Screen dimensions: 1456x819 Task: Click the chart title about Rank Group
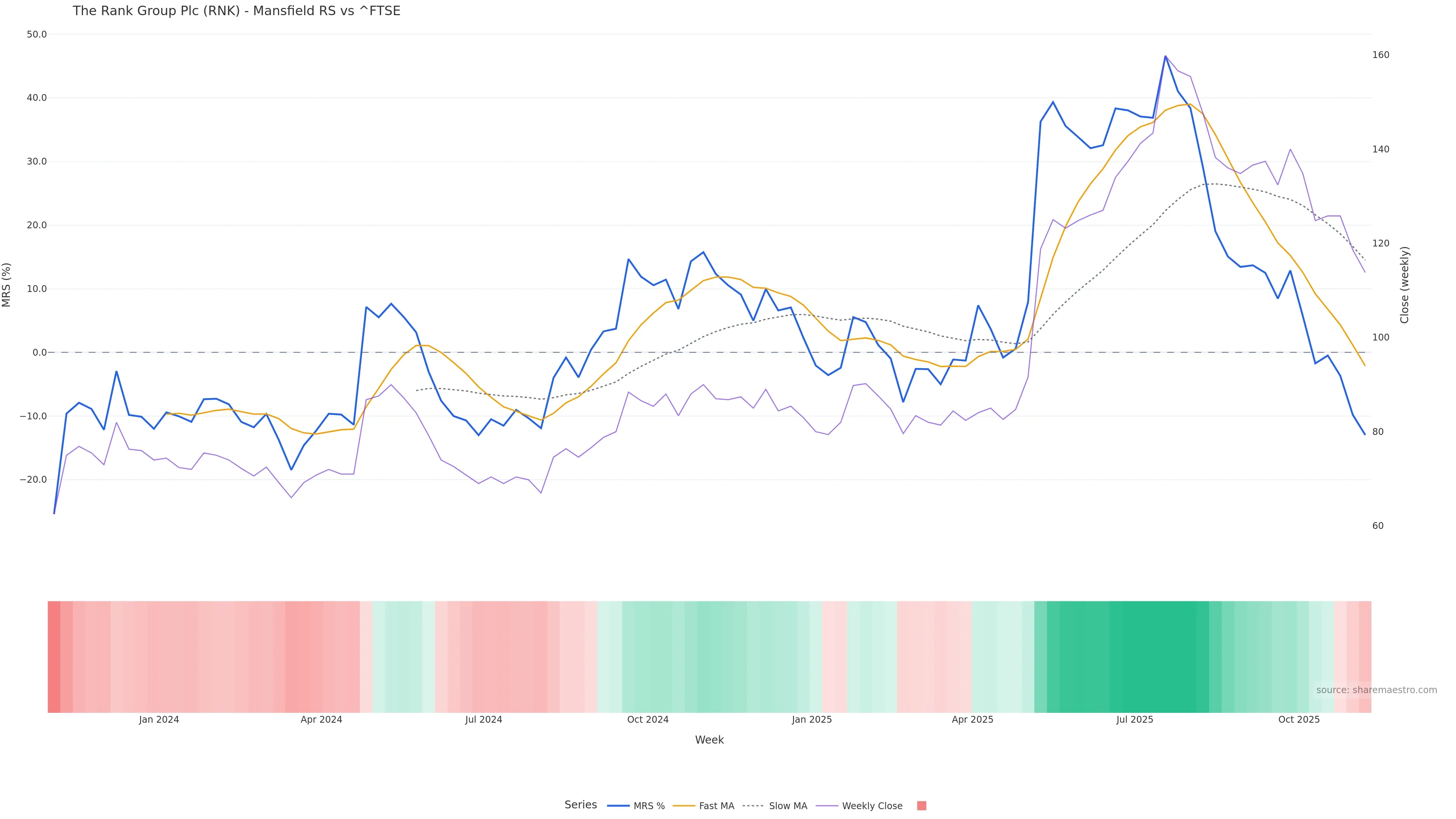pos(236,11)
